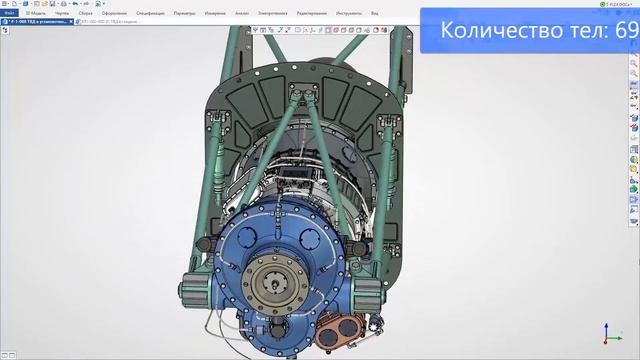Open the Оформление ribbon tab

click(114, 13)
